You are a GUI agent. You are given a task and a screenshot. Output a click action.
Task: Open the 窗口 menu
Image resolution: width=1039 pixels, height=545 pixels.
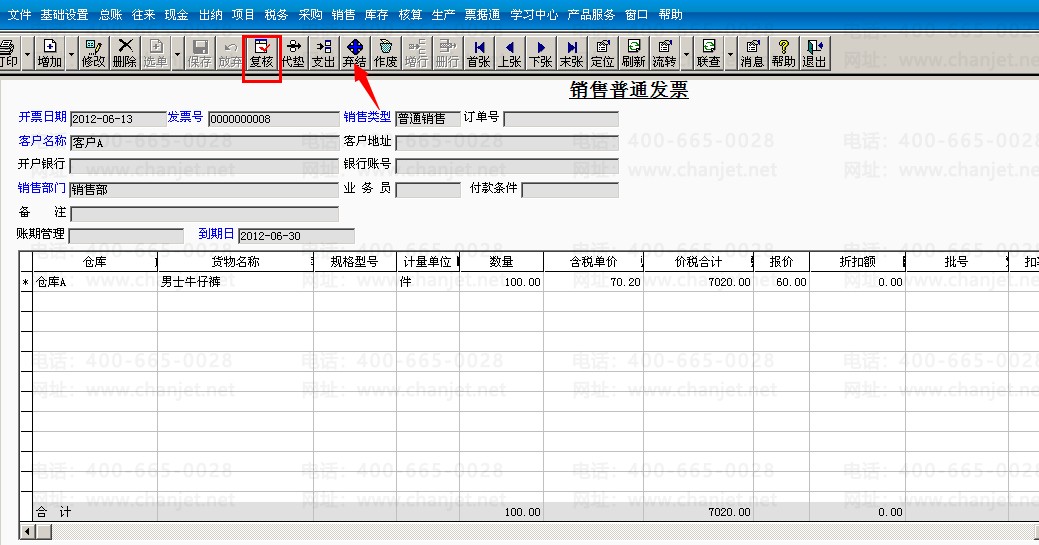click(x=636, y=15)
